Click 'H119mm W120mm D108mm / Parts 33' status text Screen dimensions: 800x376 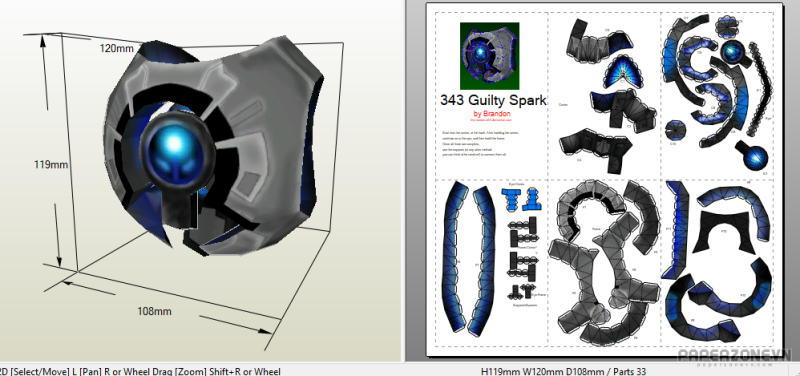[564, 371]
